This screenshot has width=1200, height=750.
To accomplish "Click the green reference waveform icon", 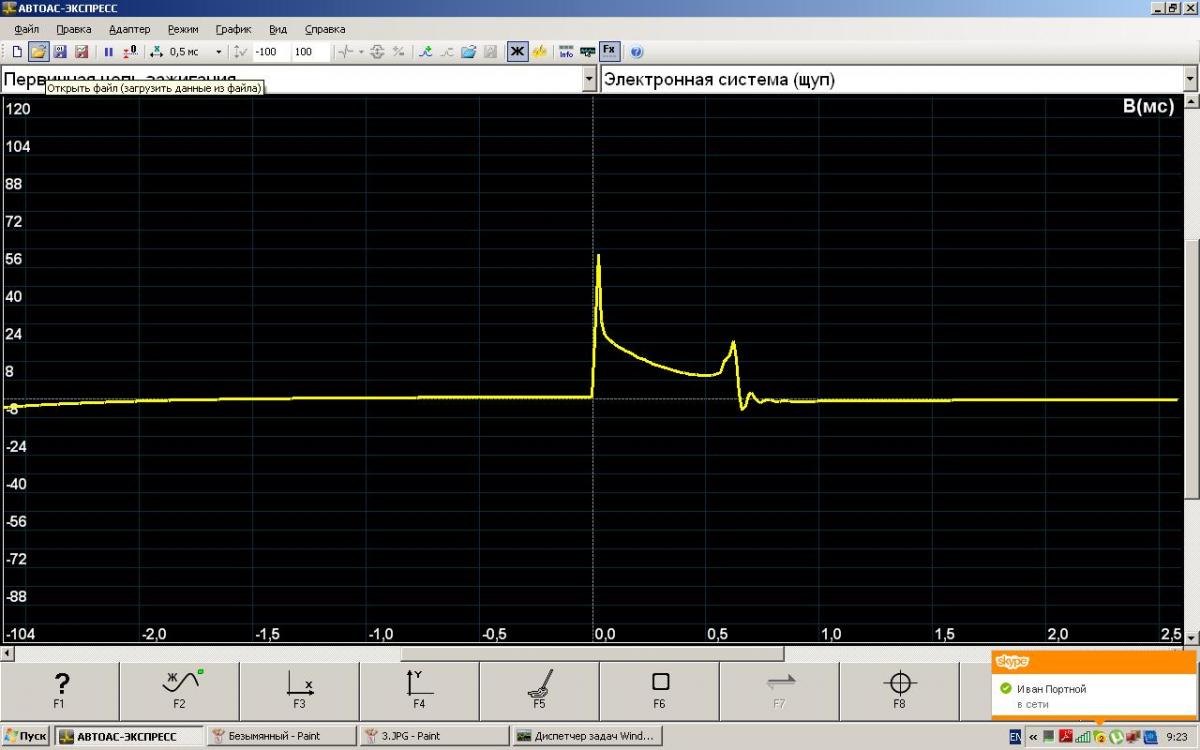I will 425,51.
